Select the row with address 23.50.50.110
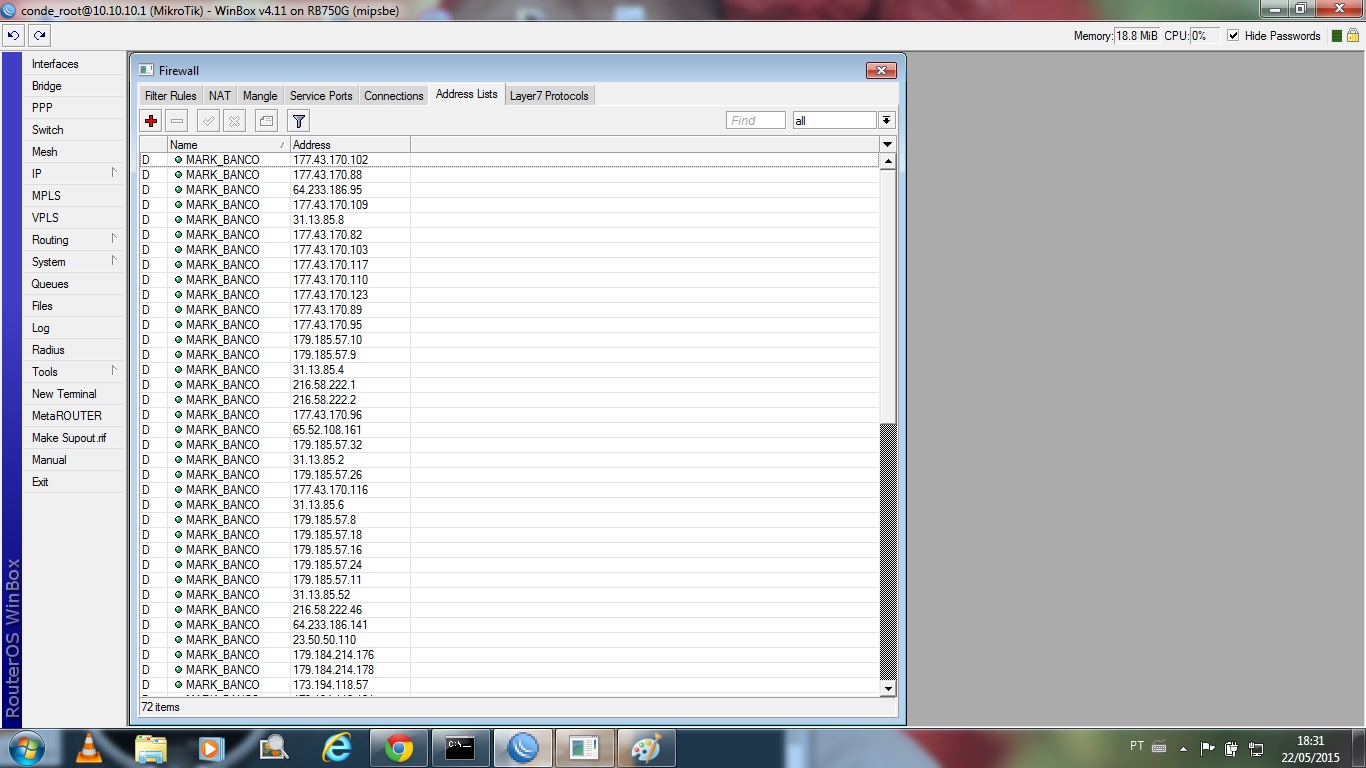 pyautogui.click(x=510, y=640)
